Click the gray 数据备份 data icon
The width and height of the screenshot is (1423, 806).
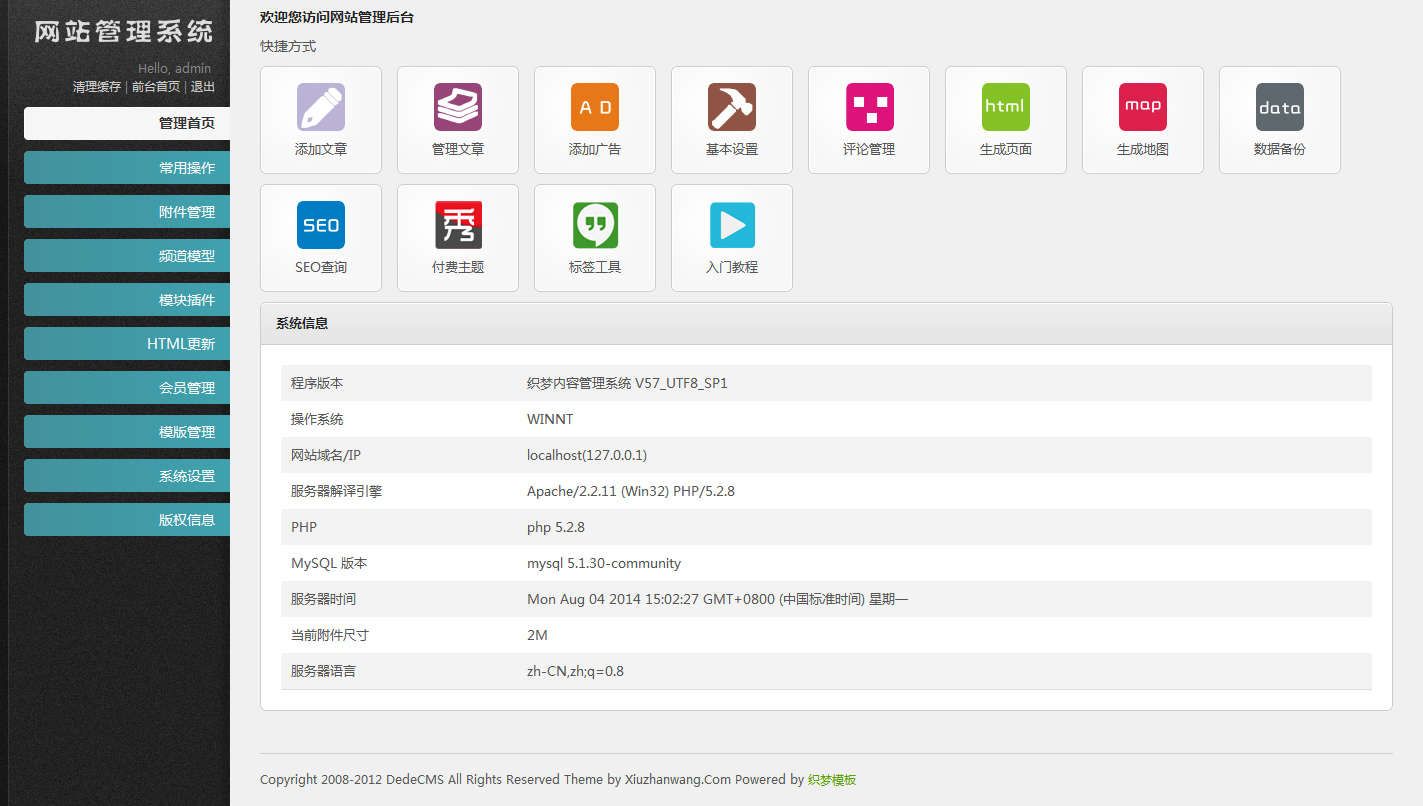1280,107
